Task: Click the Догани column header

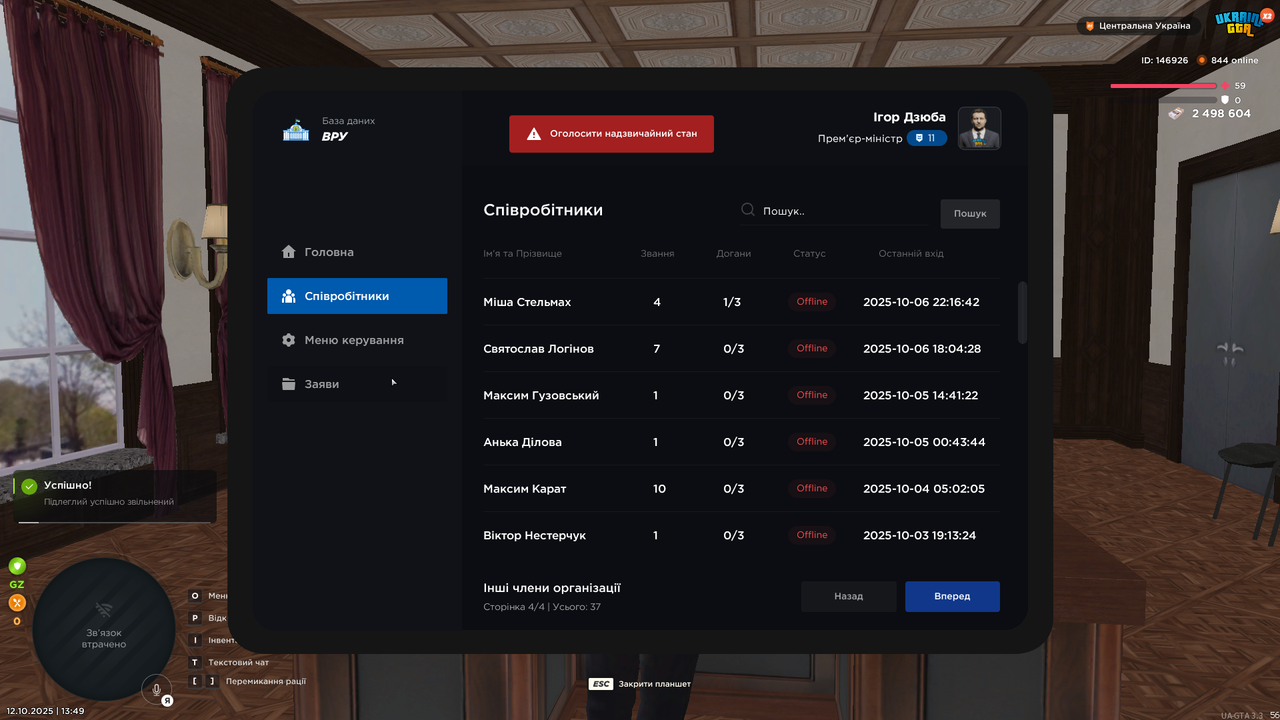Action: (x=733, y=254)
